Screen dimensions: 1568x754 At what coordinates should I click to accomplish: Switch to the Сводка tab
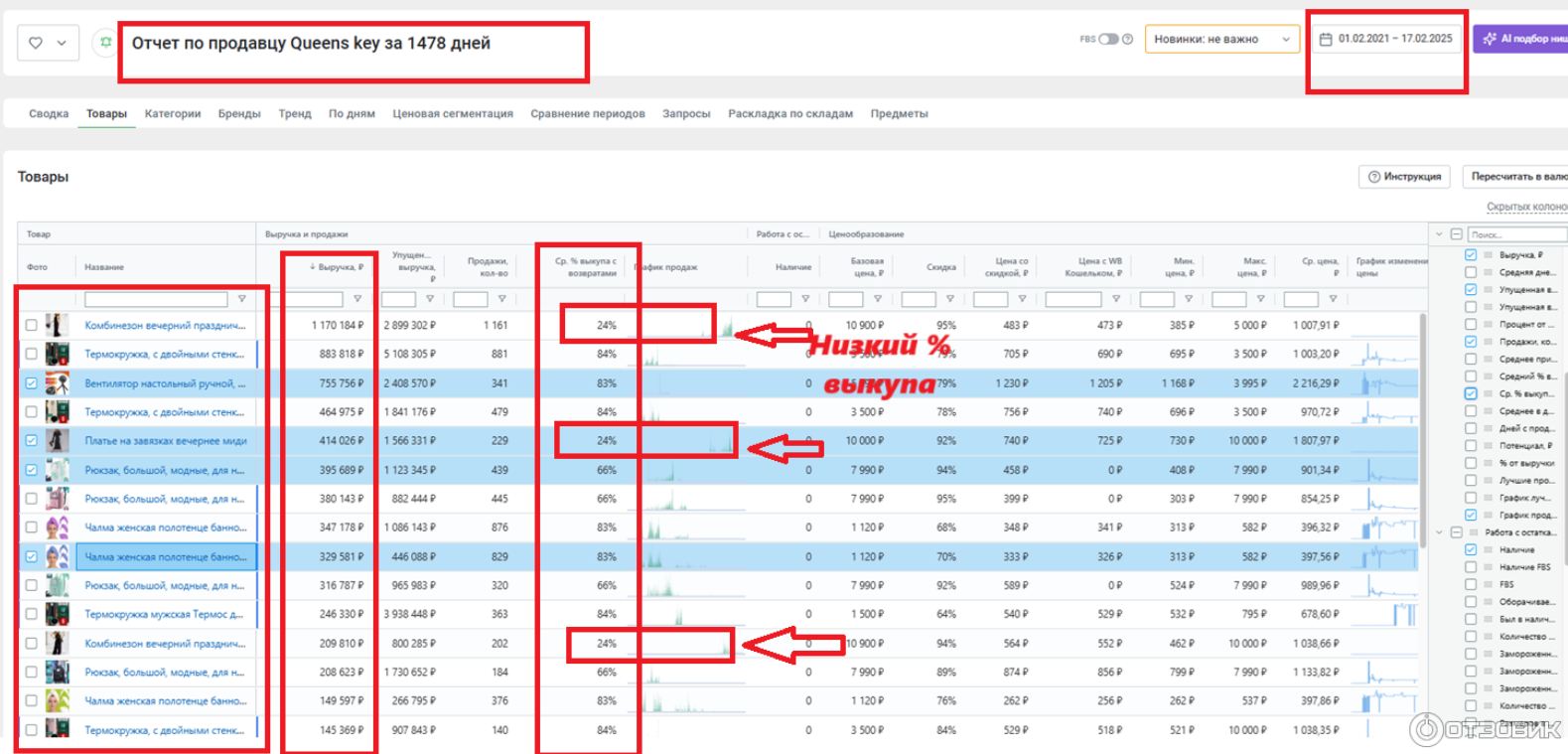click(49, 114)
